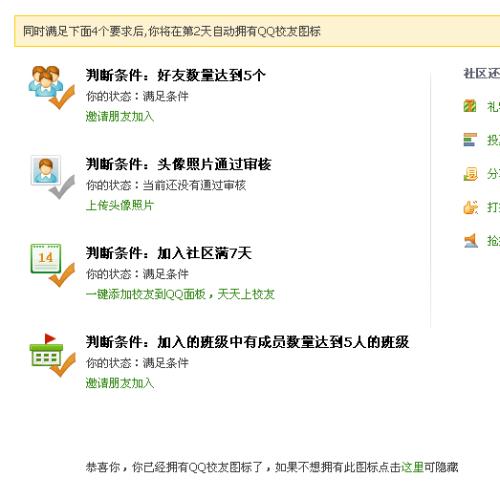Viewport: 500px width, 490px height.
Task: Click the green class building icon
Action: pos(52,355)
